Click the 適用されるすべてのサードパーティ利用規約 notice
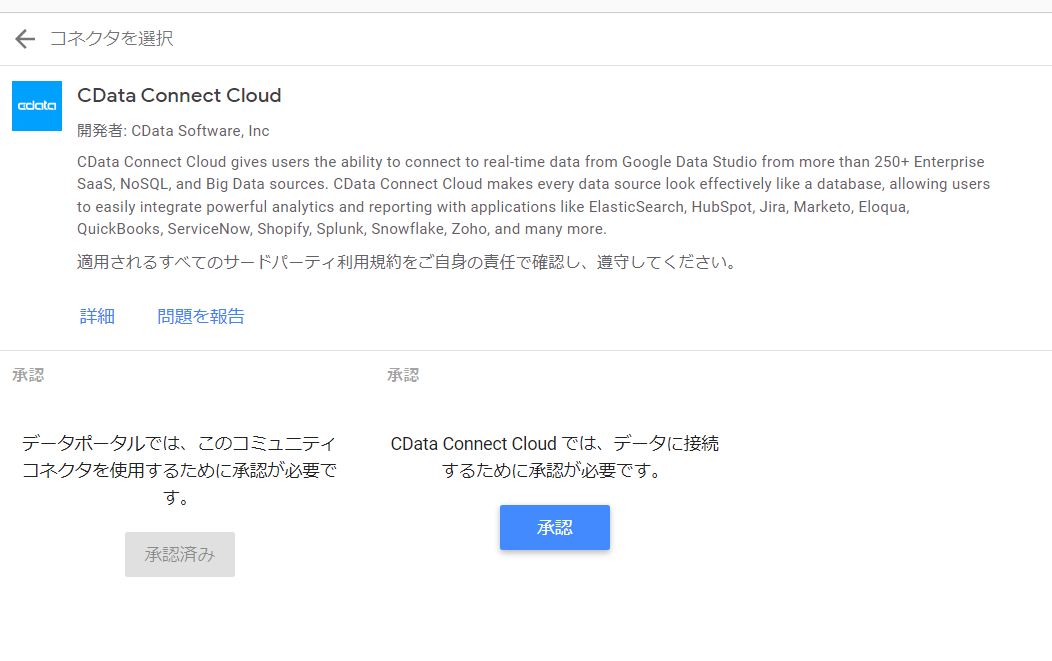Image resolution: width=1052 pixels, height=661 pixels. 407,262
